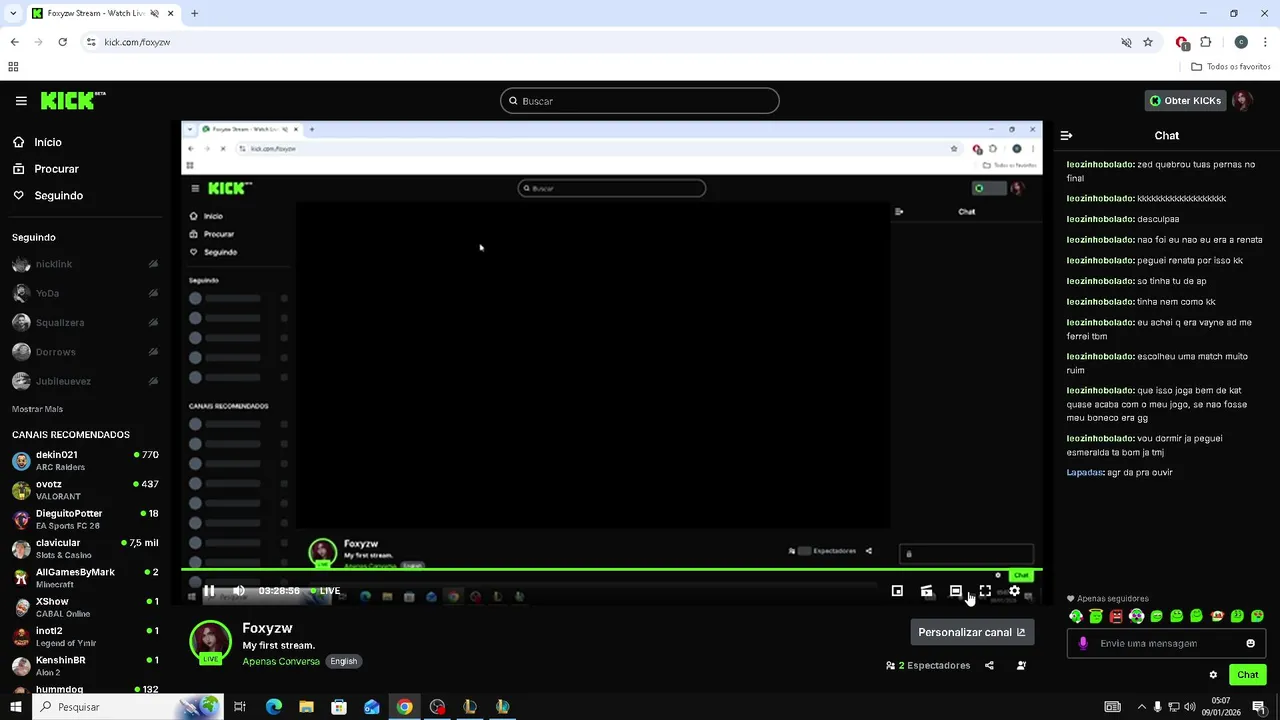Open the hamburger sidebar menu
Image resolution: width=1280 pixels, height=720 pixels.
tap(21, 101)
